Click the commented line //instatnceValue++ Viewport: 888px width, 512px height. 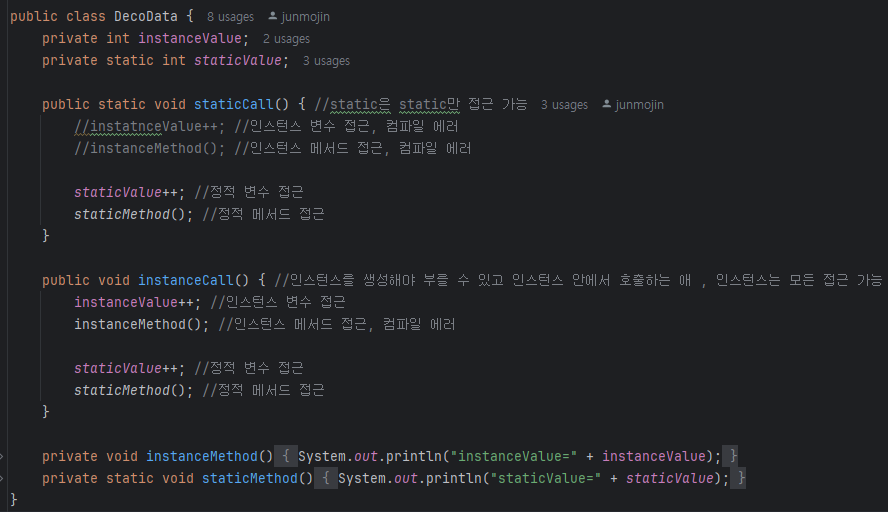(x=149, y=127)
